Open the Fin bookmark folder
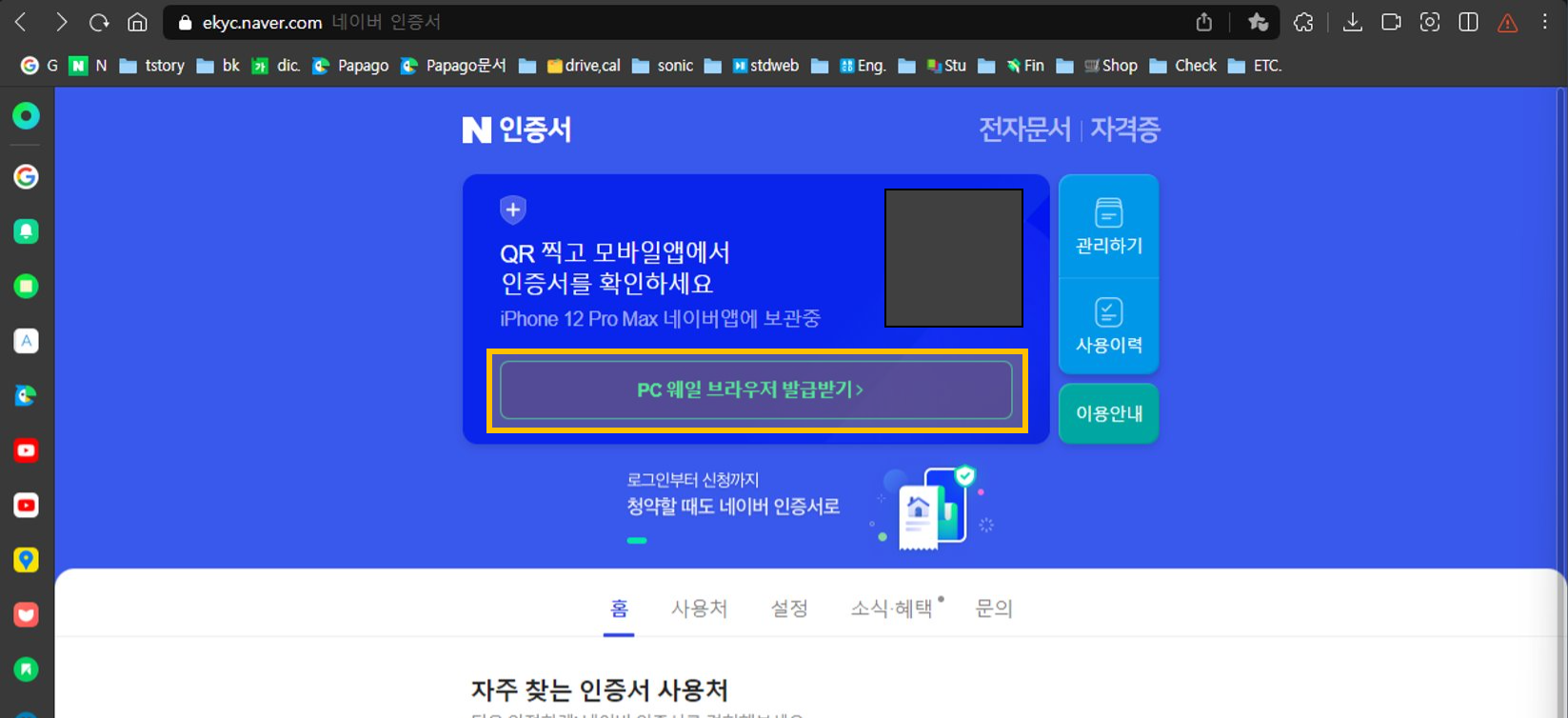This screenshot has width=1568, height=718. pyautogui.click(x=1011, y=66)
